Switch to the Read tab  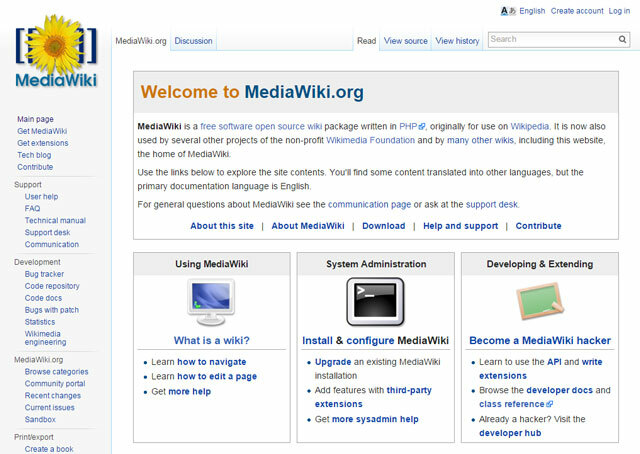(366, 41)
